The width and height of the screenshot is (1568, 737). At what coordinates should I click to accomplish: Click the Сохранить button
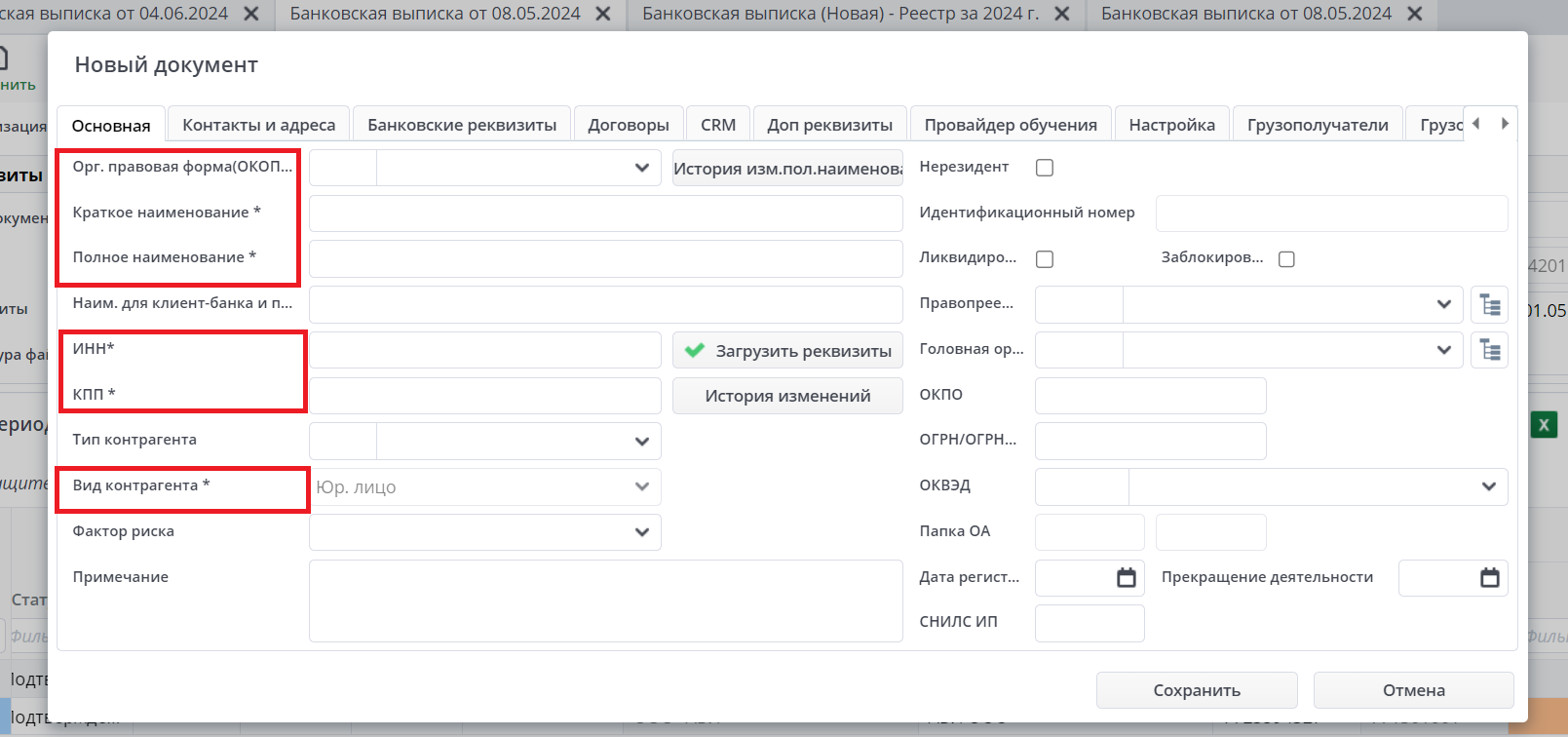[x=1196, y=690]
